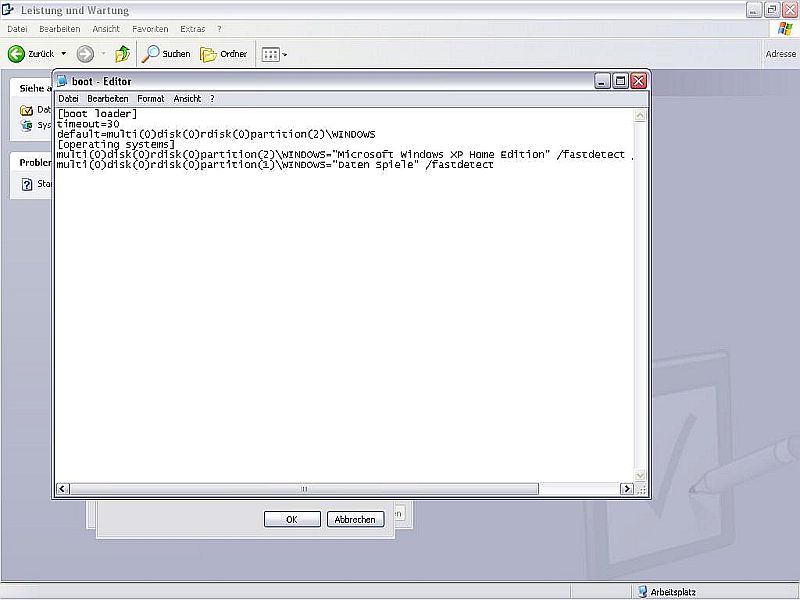The image size is (800, 600).
Task: Open Datei menu in Leistung und Wartung
Action: 17,29
